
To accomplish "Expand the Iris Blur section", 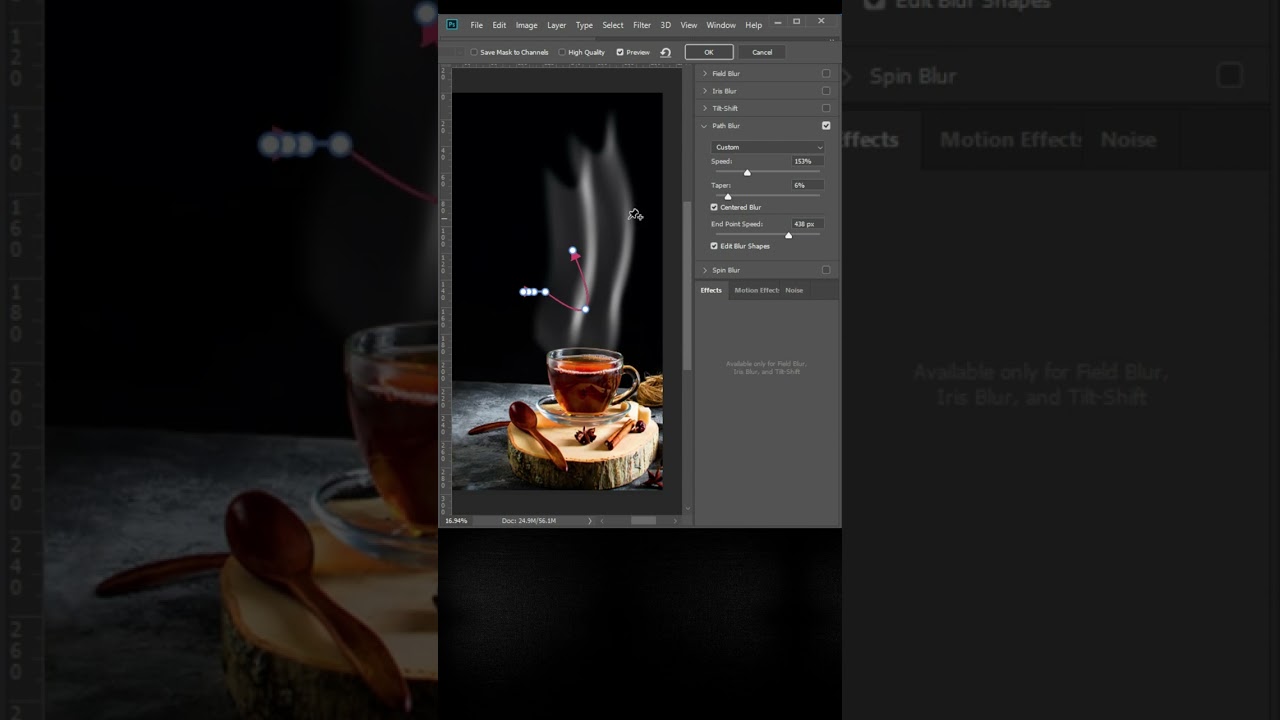I will (x=705, y=91).
